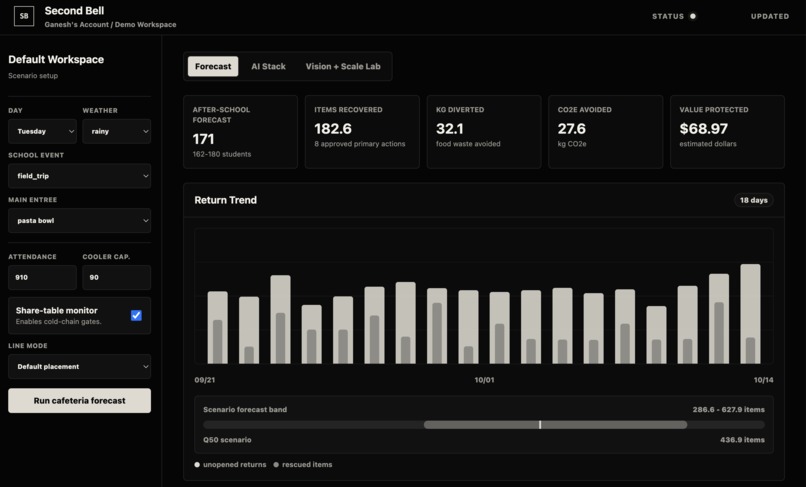Screen dimensions: 806x487
Task: Click the unopened returns legend dot
Action: [x=197, y=464]
